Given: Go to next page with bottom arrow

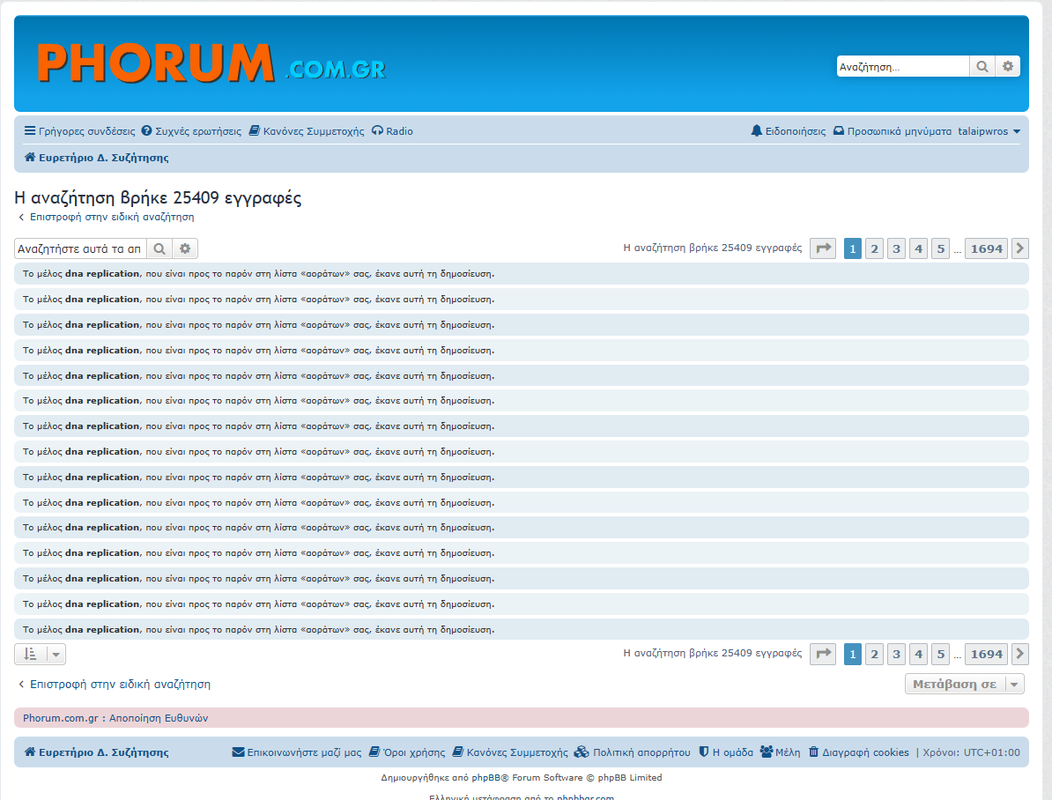Looking at the screenshot, I should click(x=1020, y=654).
